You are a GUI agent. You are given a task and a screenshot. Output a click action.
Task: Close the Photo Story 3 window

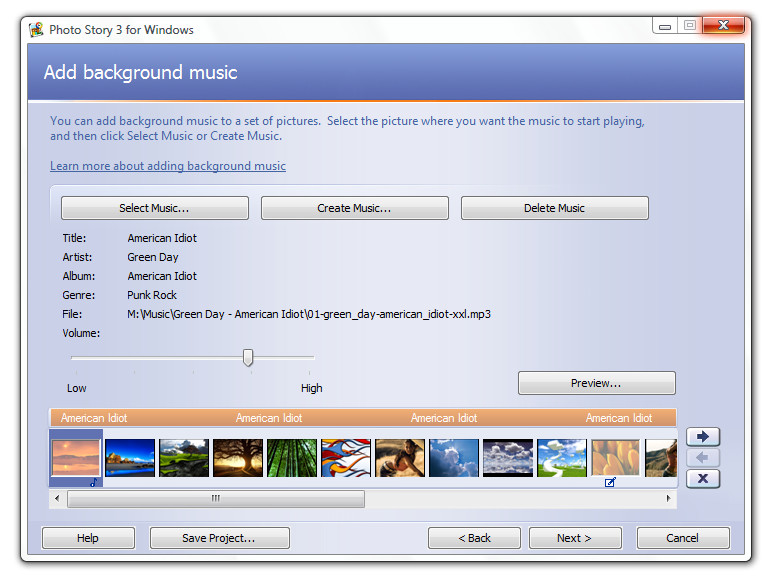(723, 25)
